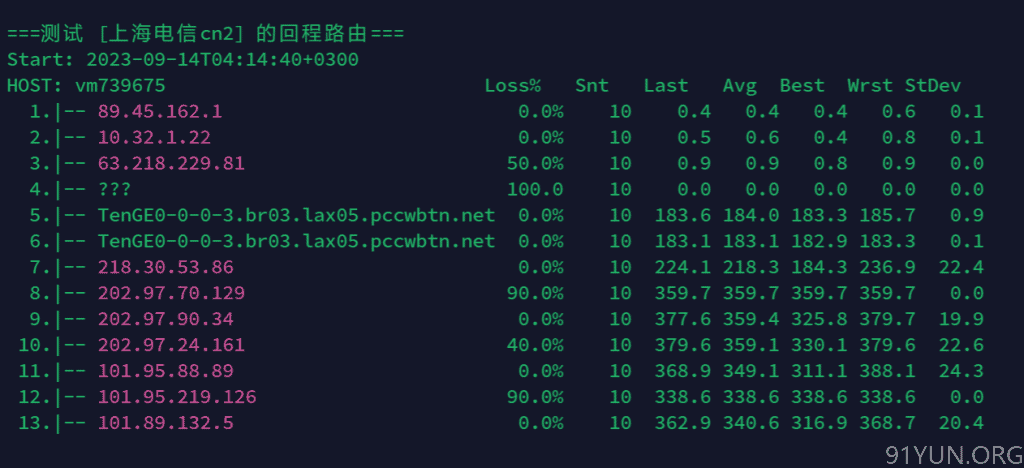
Task: Click the ??? unknown hop entry
Action: coord(114,189)
